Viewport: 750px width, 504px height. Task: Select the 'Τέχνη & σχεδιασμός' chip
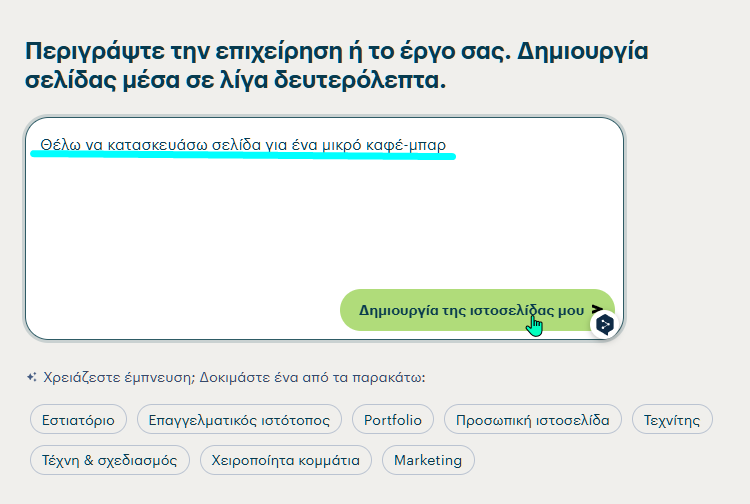110,460
